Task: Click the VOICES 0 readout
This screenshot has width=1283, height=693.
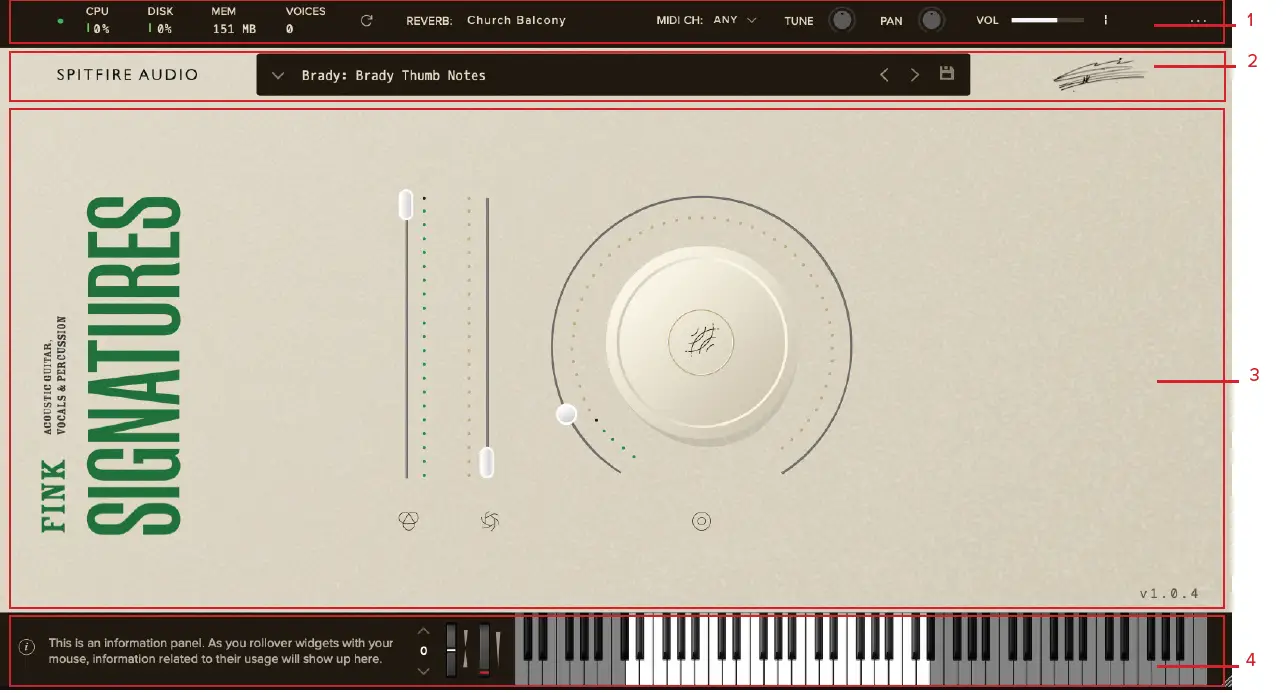Action: click(x=305, y=20)
